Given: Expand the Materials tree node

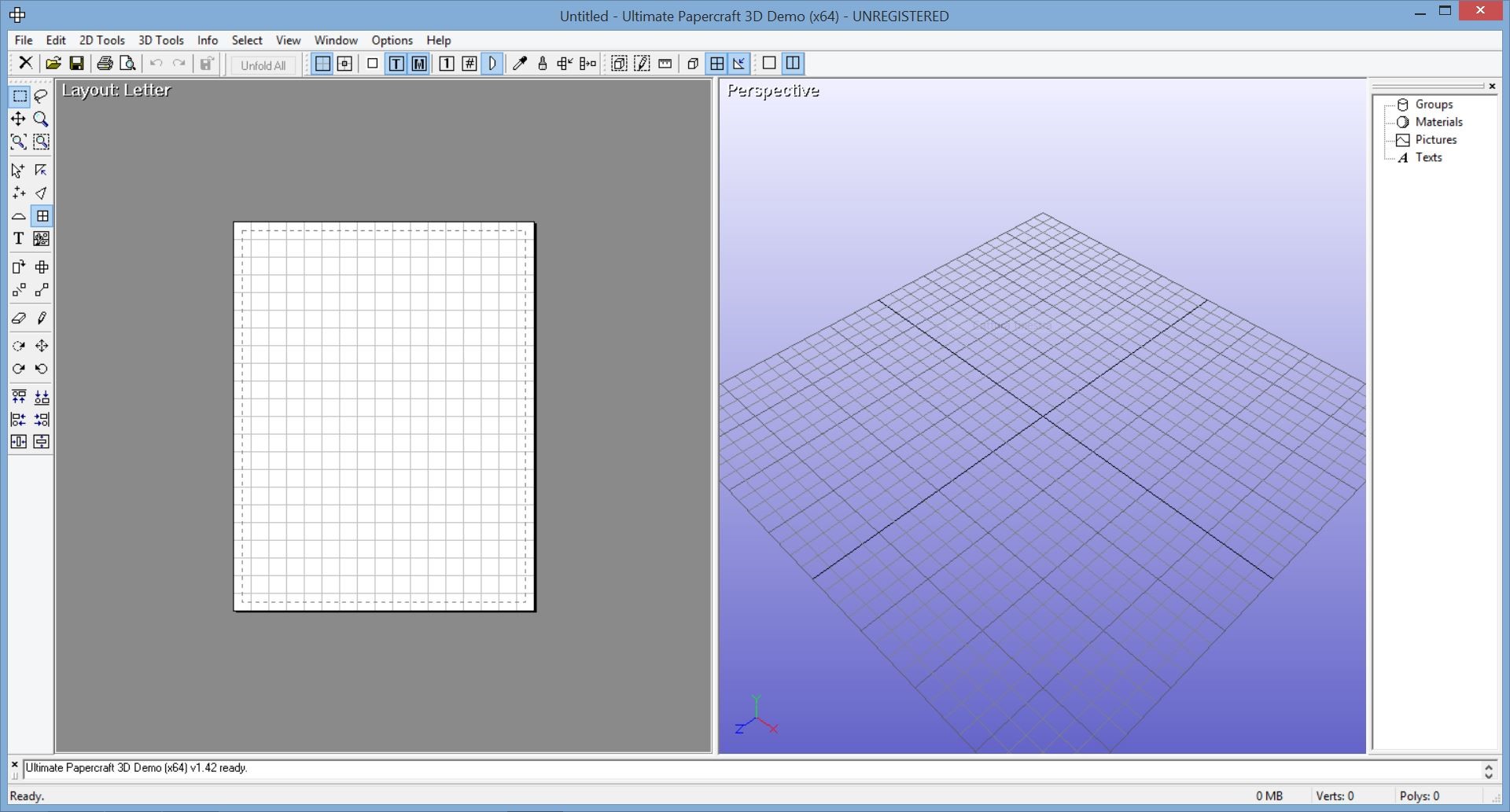Looking at the screenshot, I should point(1438,122).
